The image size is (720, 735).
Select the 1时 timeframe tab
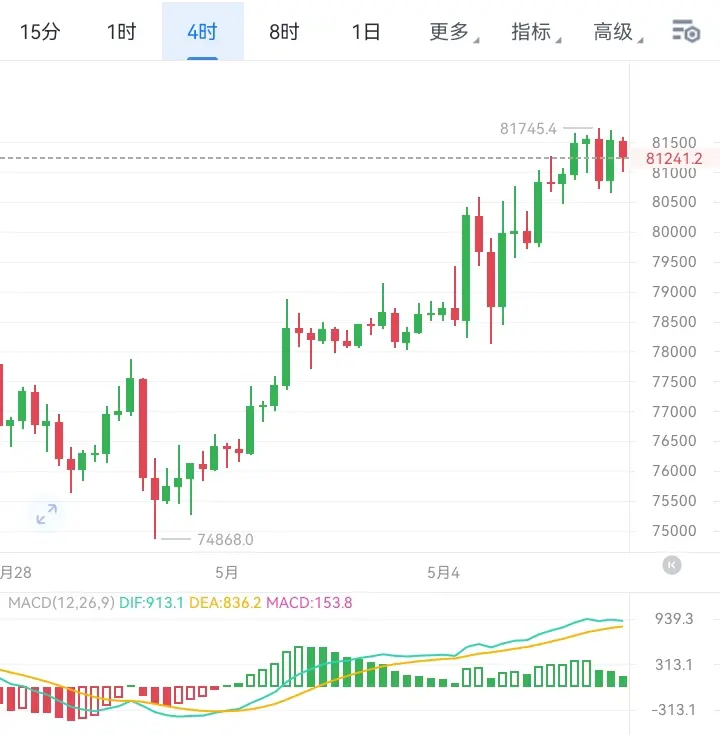(121, 31)
